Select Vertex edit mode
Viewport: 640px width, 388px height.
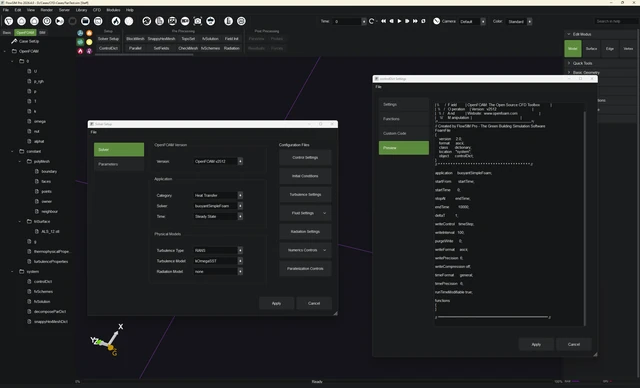[629, 49]
